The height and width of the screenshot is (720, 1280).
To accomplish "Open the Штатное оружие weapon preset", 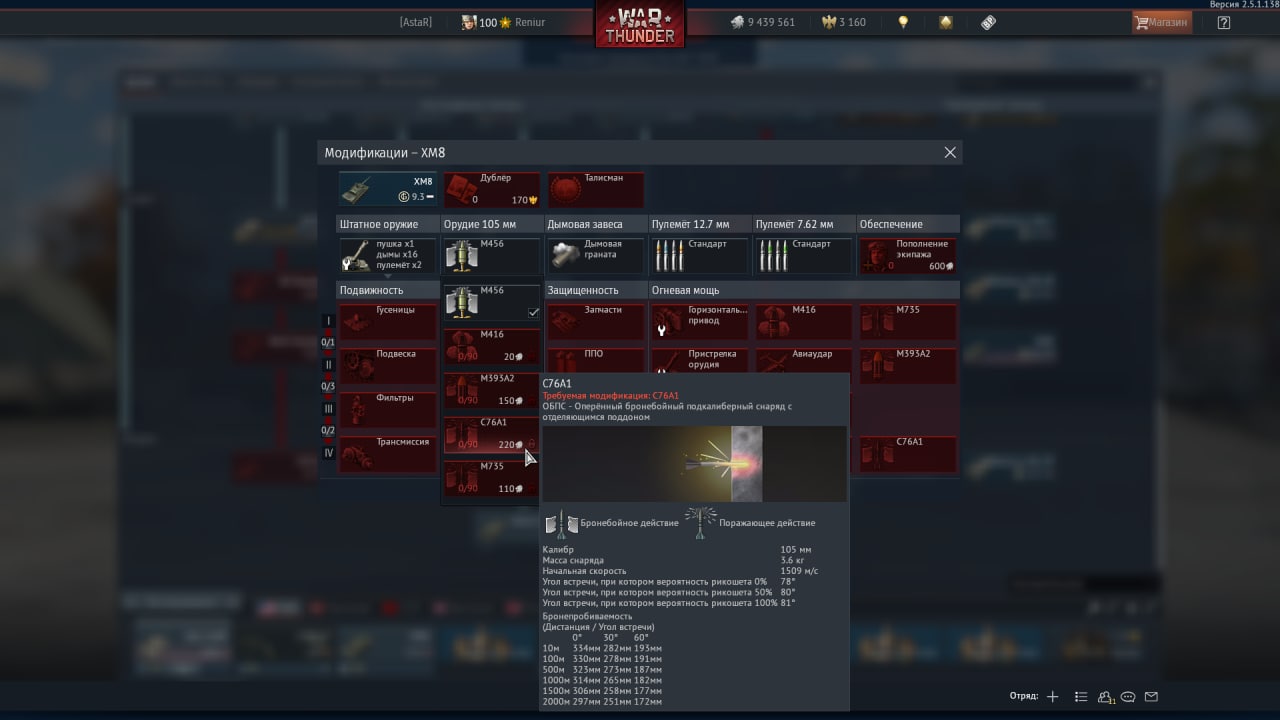I will pyautogui.click(x=388, y=255).
